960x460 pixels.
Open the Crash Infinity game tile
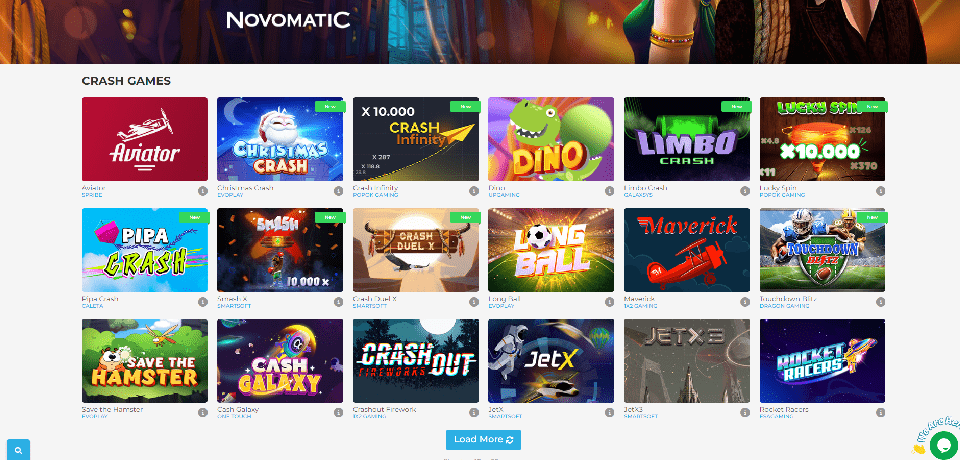click(x=416, y=139)
